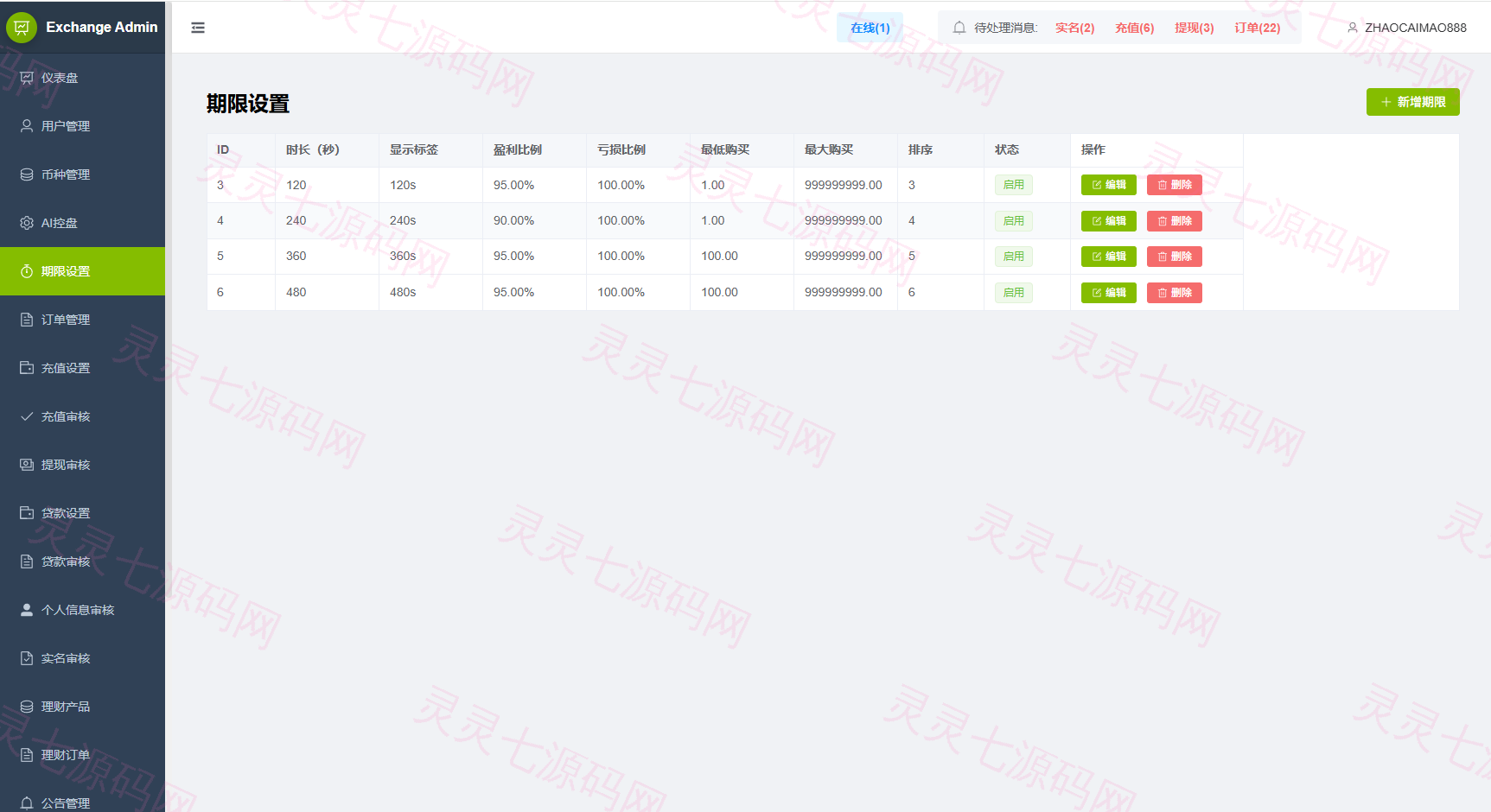
Task: Delete the 480s row
Action: [1174, 293]
